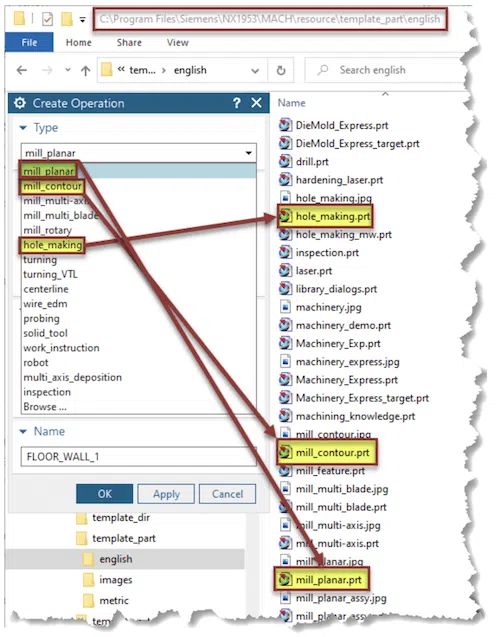Viewport: 500px width, 637px height.
Task: Select the metric folder in tree
Action: click(114, 600)
